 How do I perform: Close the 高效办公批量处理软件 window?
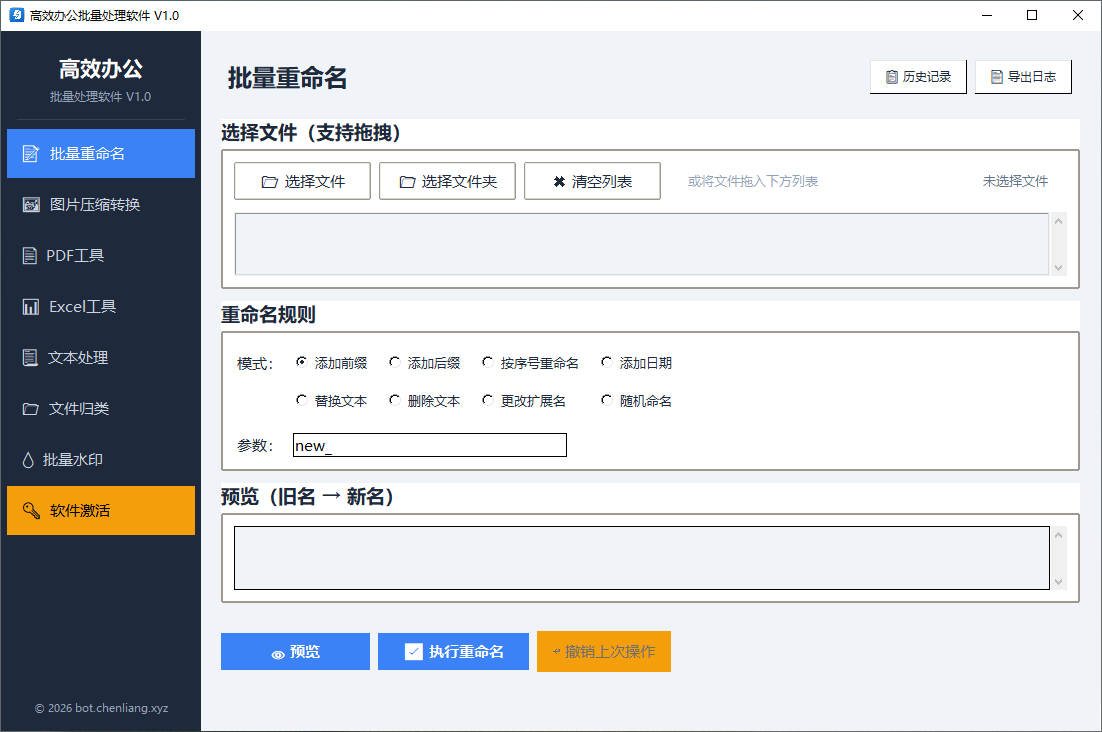[x=1077, y=15]
